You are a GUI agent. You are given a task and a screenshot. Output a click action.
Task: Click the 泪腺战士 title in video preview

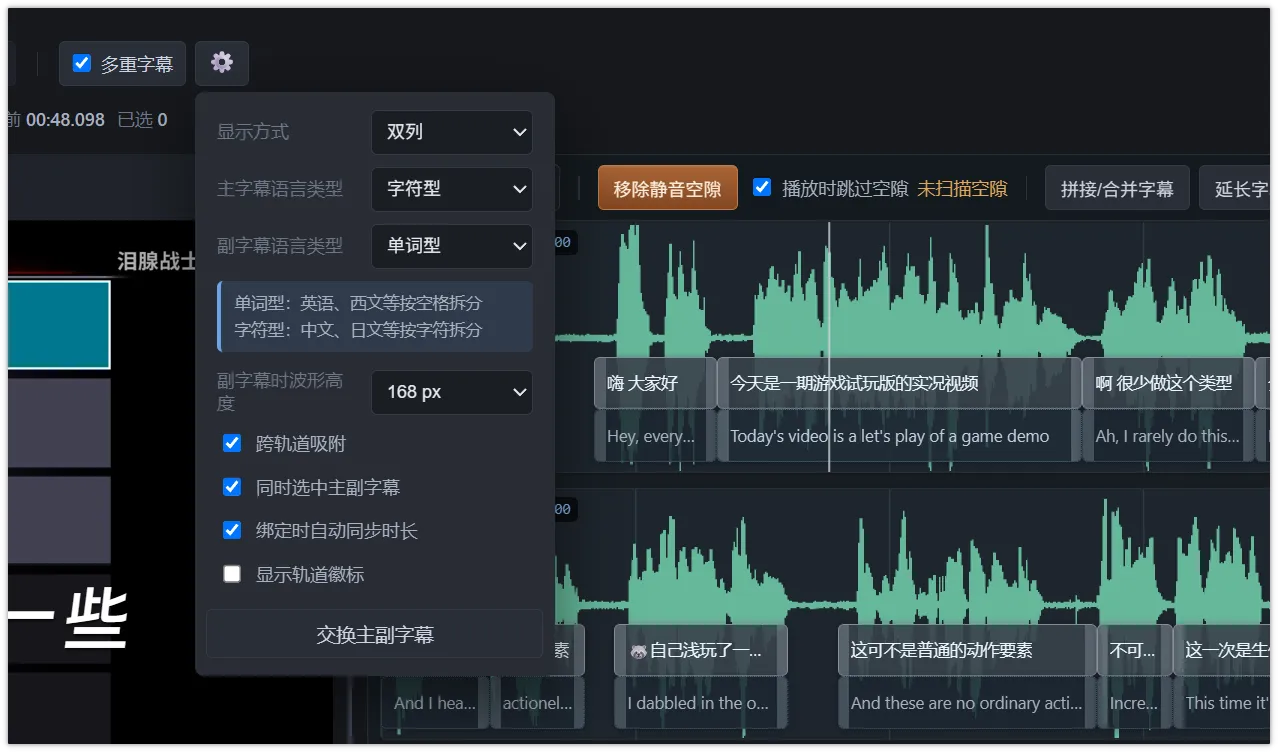point(156,262)
